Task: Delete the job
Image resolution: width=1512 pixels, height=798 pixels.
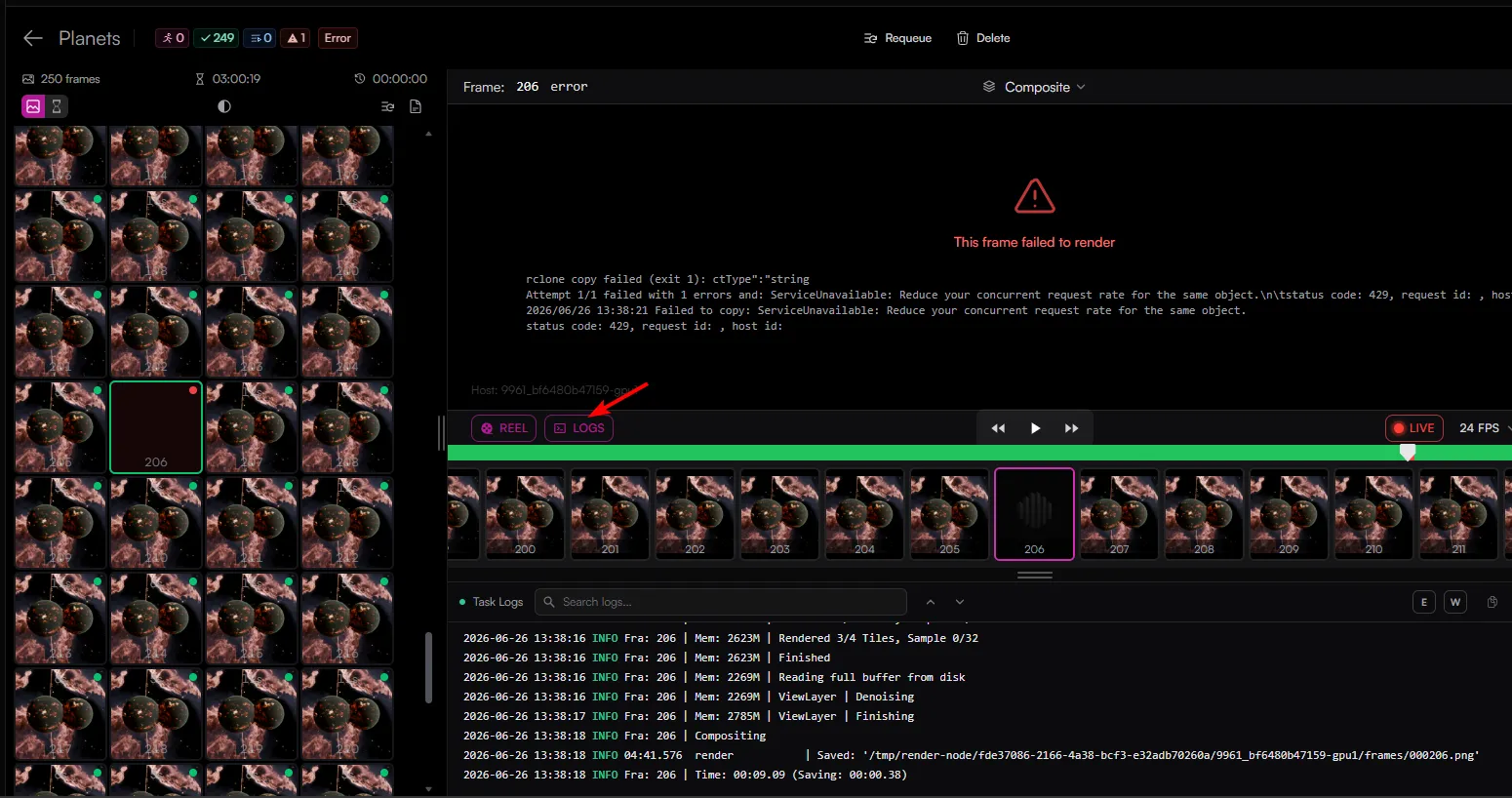Action: [983, 38]
